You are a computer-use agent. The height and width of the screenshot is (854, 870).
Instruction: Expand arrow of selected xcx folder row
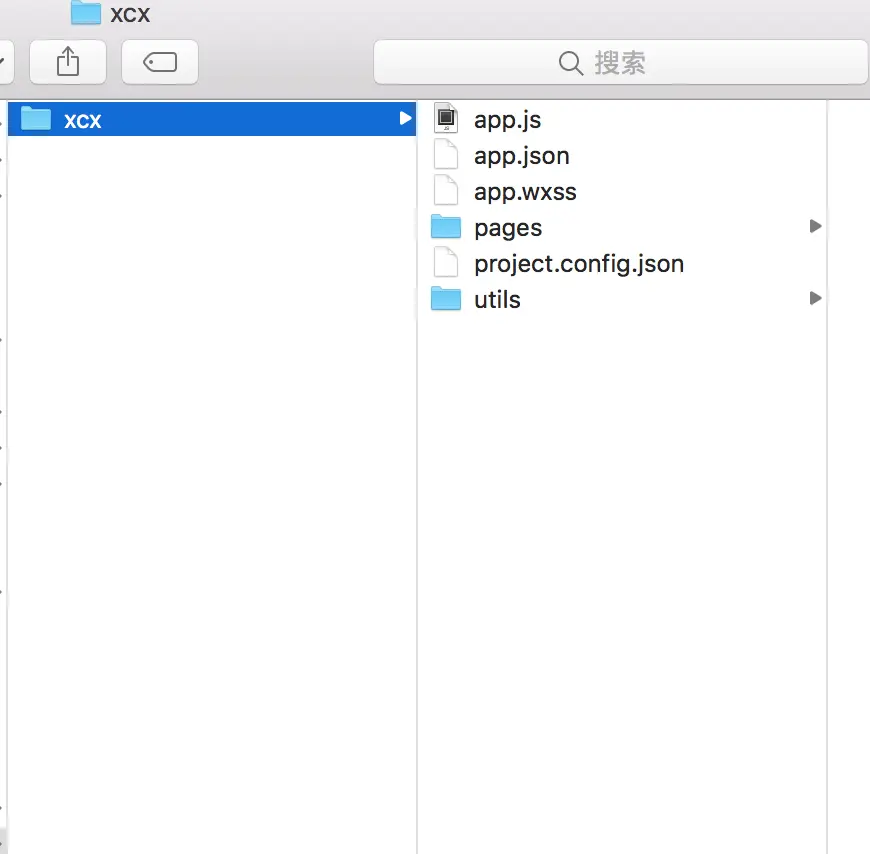406,118
